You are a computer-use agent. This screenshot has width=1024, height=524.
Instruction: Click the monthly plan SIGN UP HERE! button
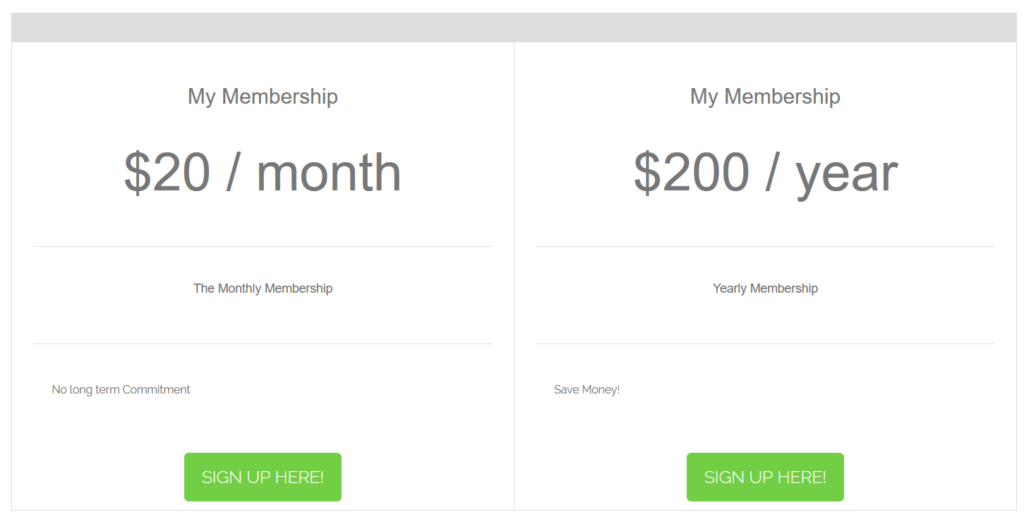[x=263, y=477]
